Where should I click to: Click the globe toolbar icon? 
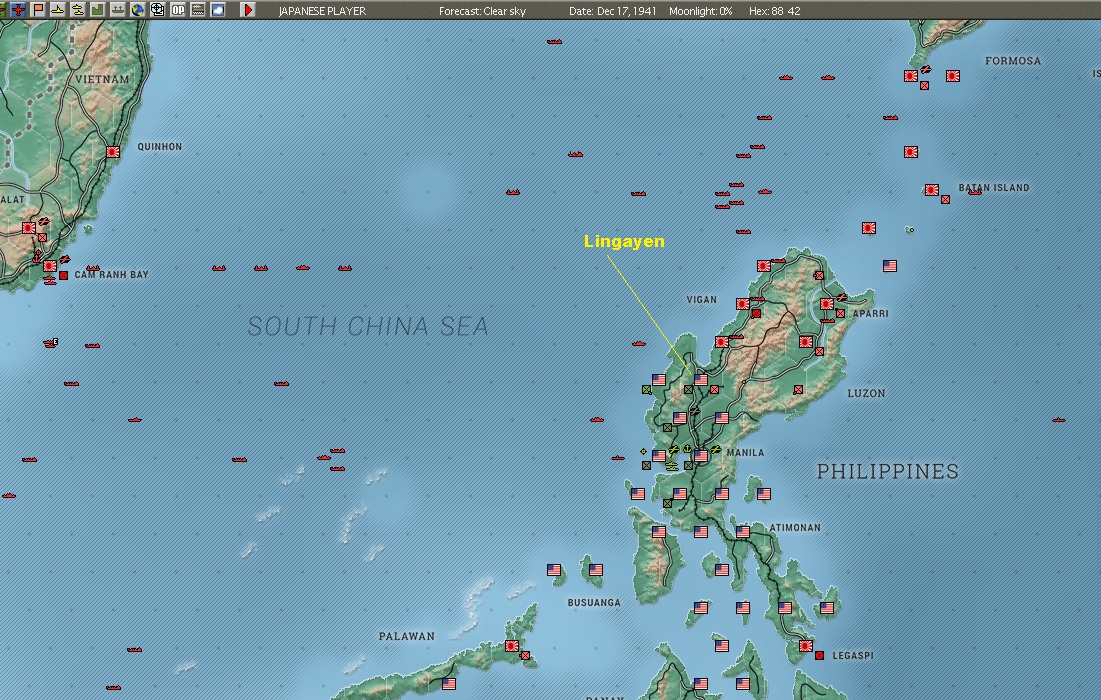(138, 10)
